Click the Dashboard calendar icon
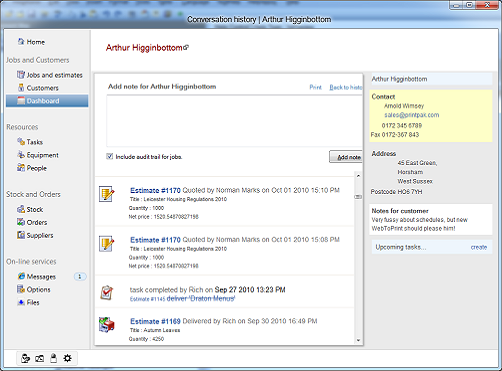502x371 pixels. pos(21,101)
